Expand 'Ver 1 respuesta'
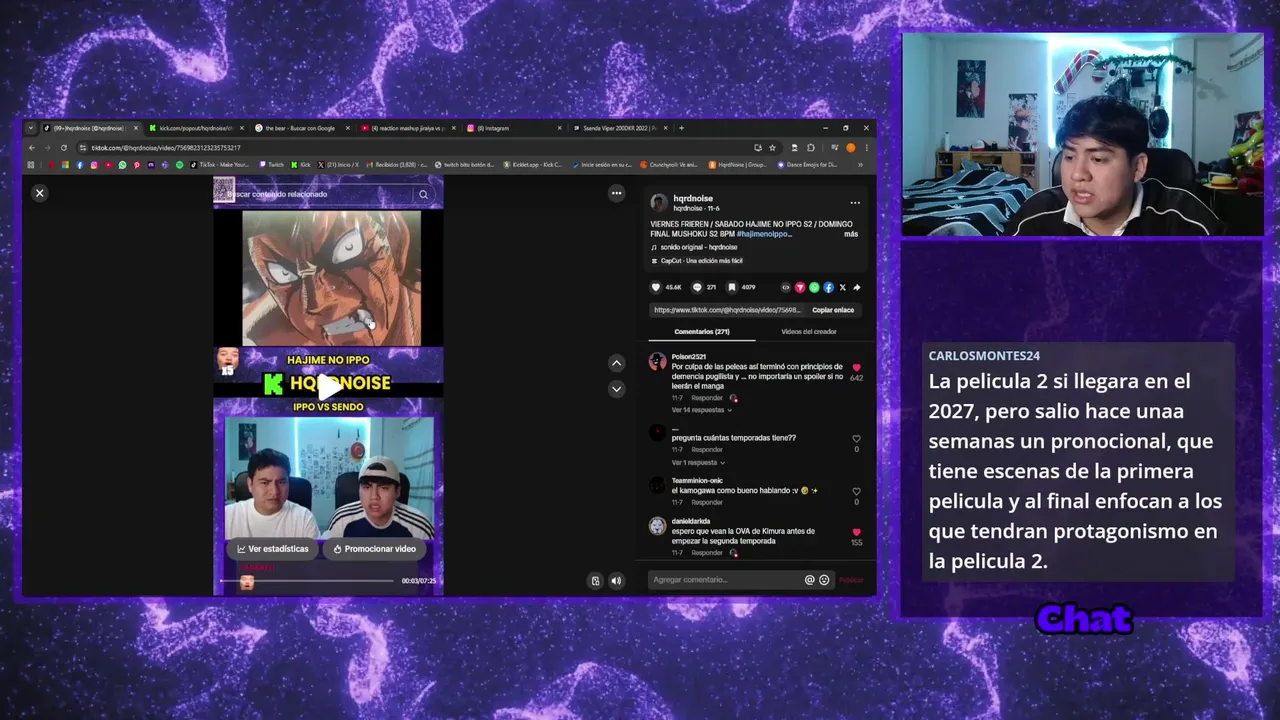This screenshot has height=720, width=1280. 698,463
